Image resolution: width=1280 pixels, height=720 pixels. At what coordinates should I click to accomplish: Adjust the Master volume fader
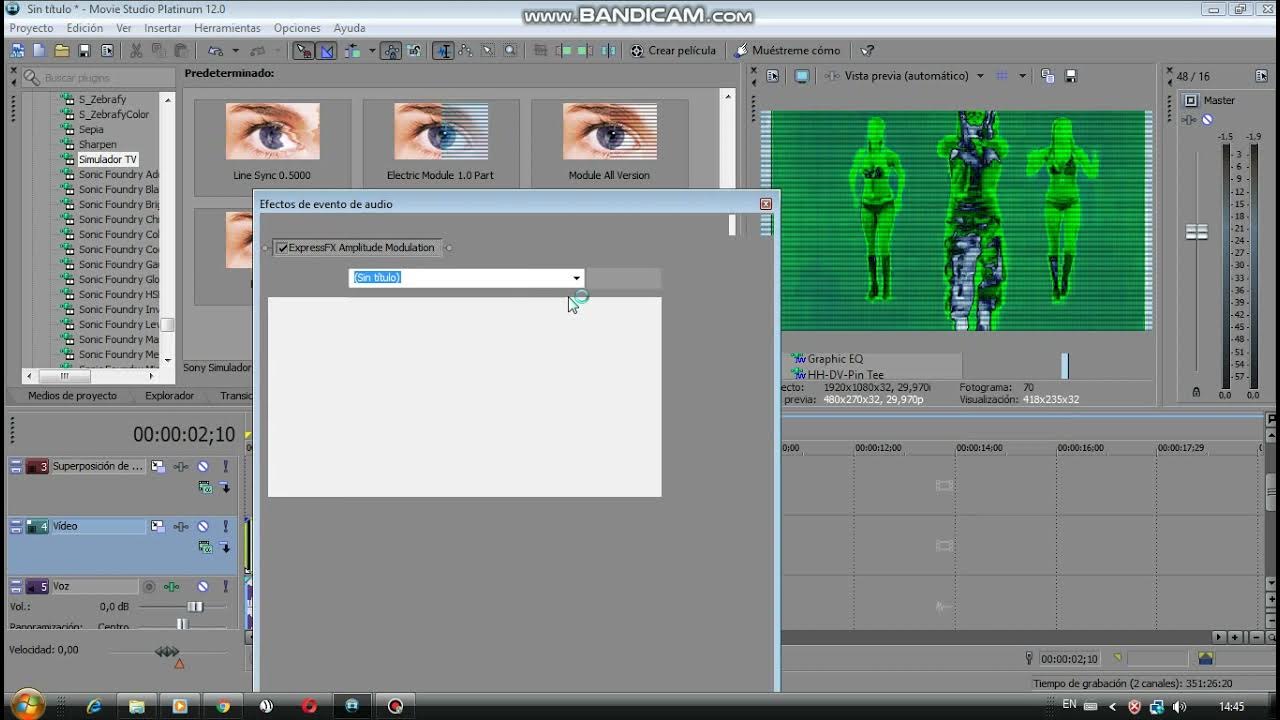1196,232
